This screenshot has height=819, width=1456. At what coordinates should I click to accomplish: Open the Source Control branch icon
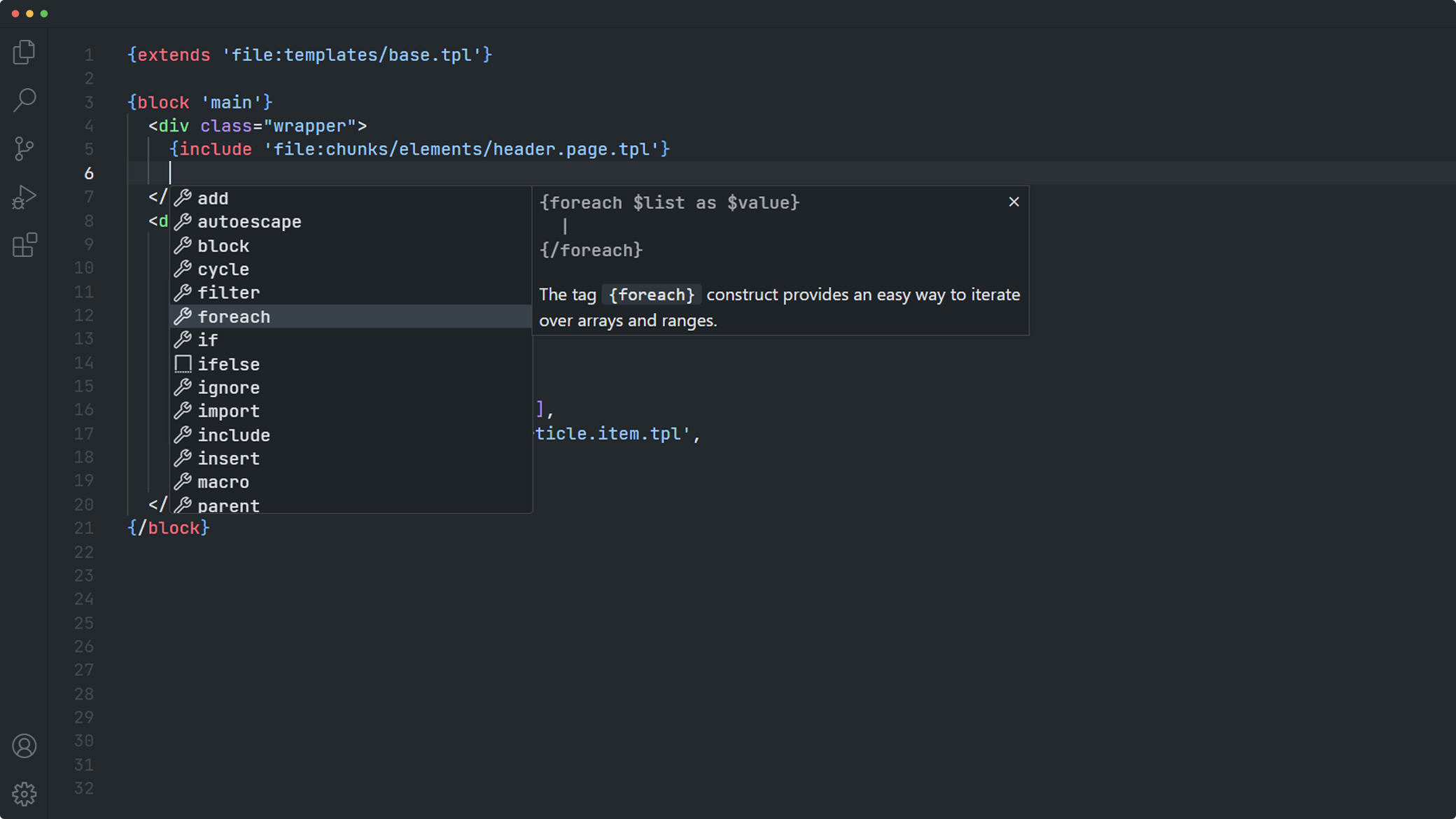click(24, 148)
